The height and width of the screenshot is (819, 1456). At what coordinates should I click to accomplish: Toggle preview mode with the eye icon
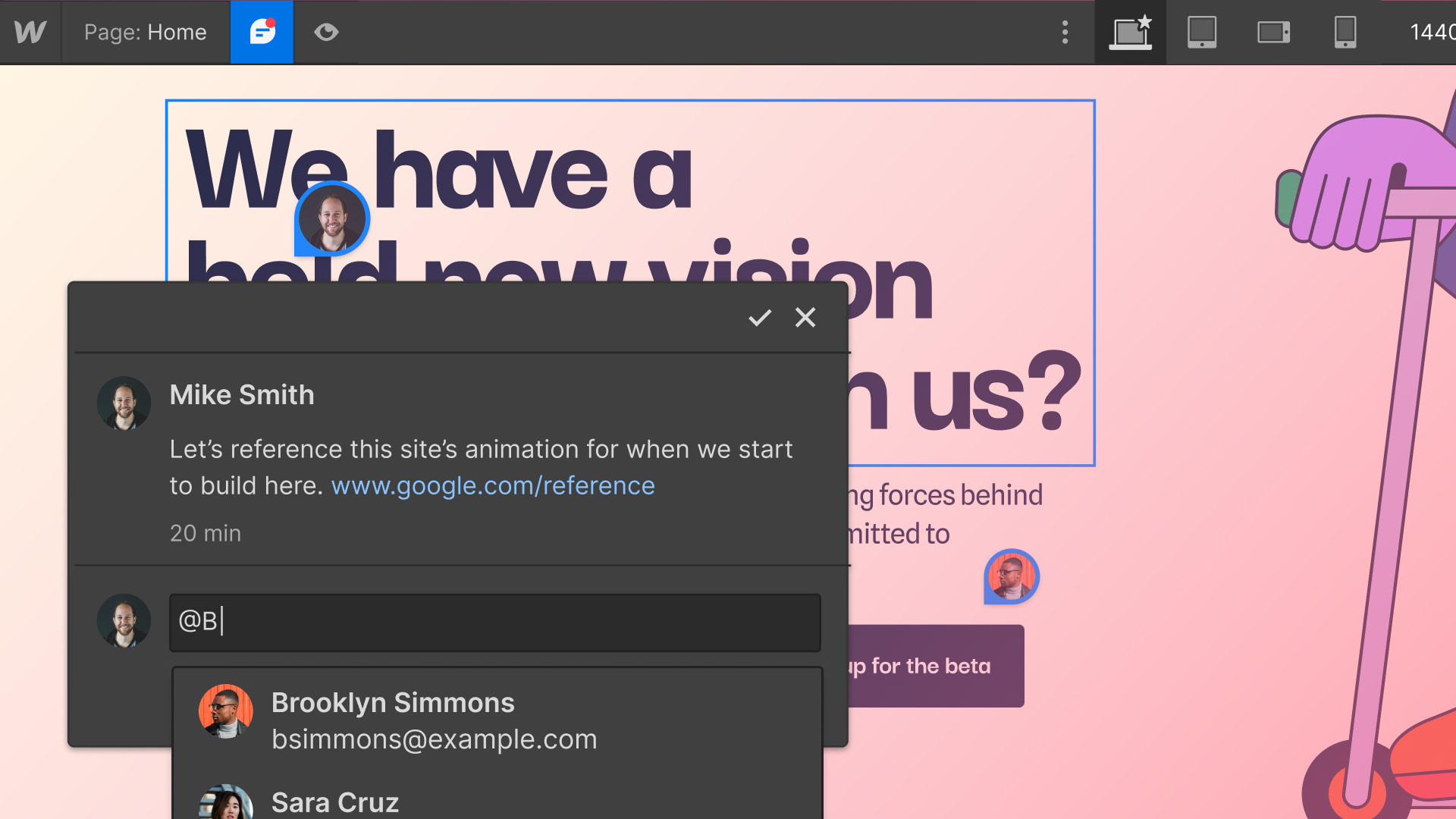[x=325, y=32]
